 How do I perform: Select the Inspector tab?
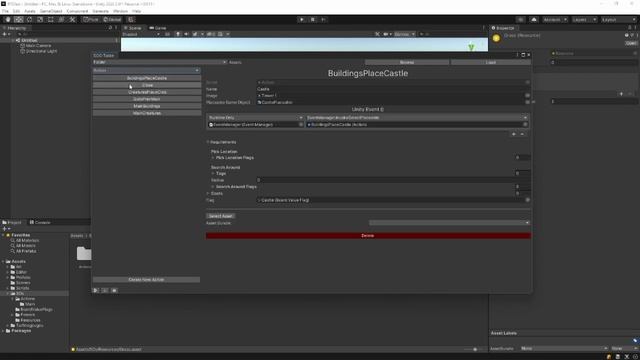(503, 28)
